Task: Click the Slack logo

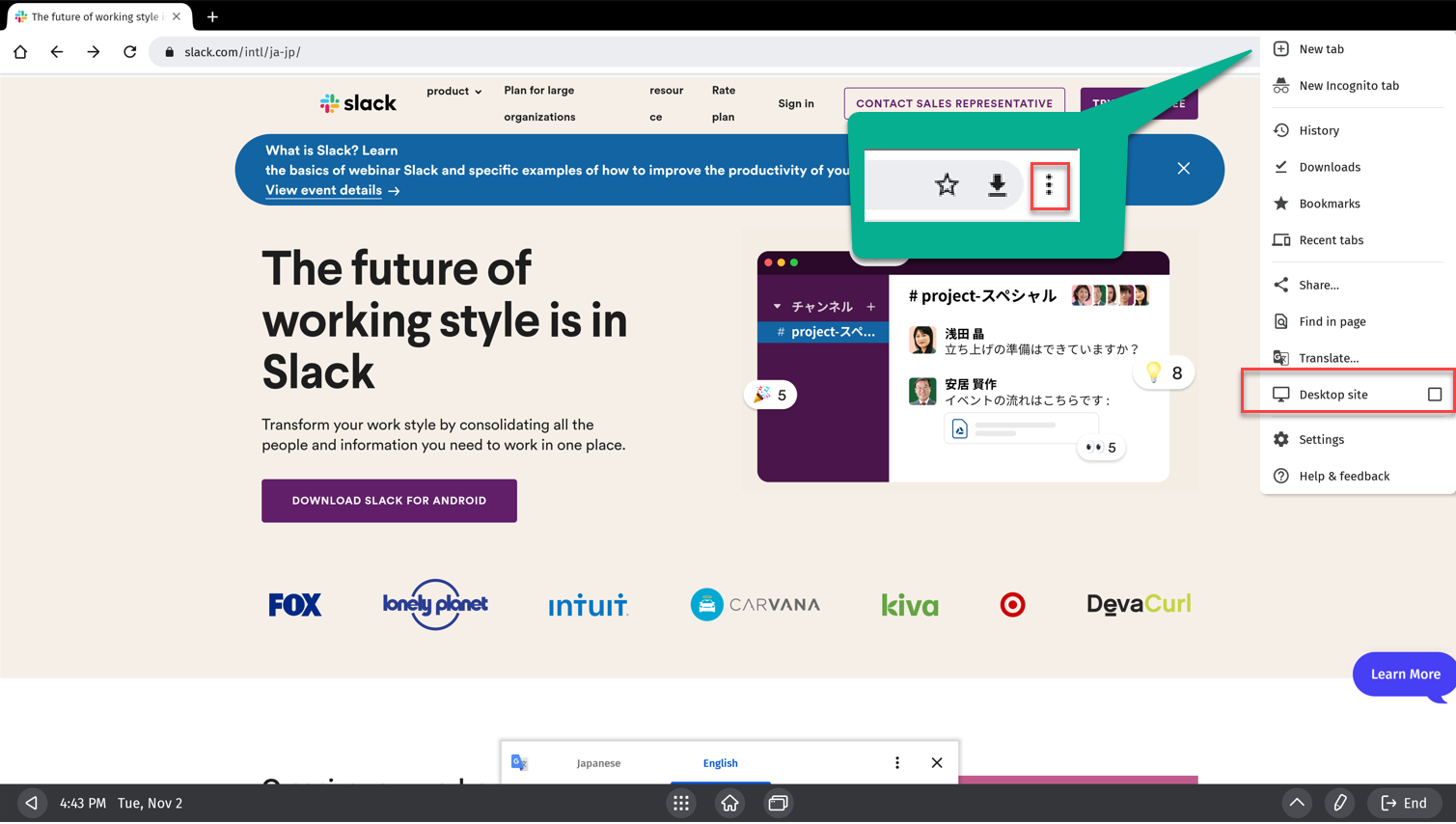Action: pos(358,103)
